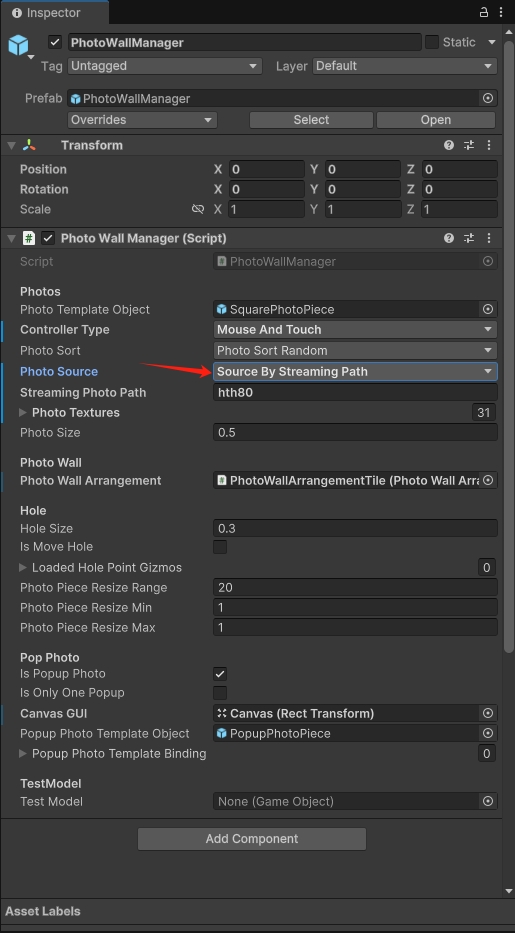Open Transform component preset sliders icon

(x=469, y=145)
